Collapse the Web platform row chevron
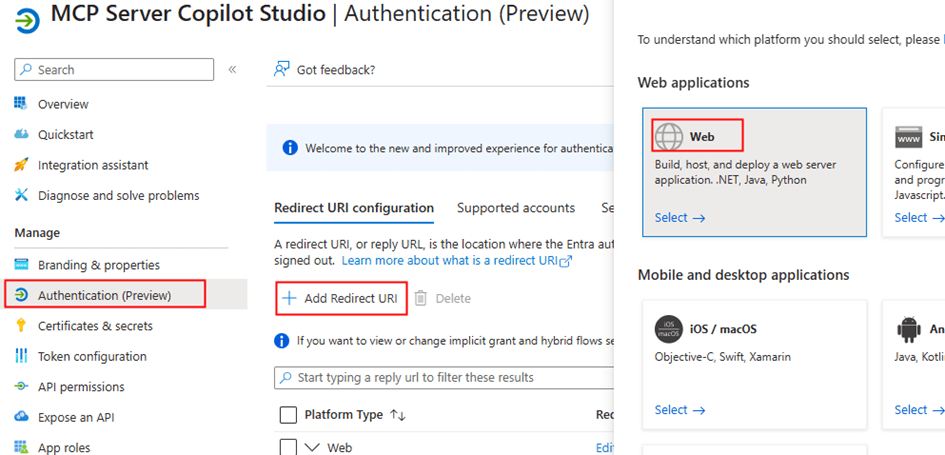 [x=312, y=447]
